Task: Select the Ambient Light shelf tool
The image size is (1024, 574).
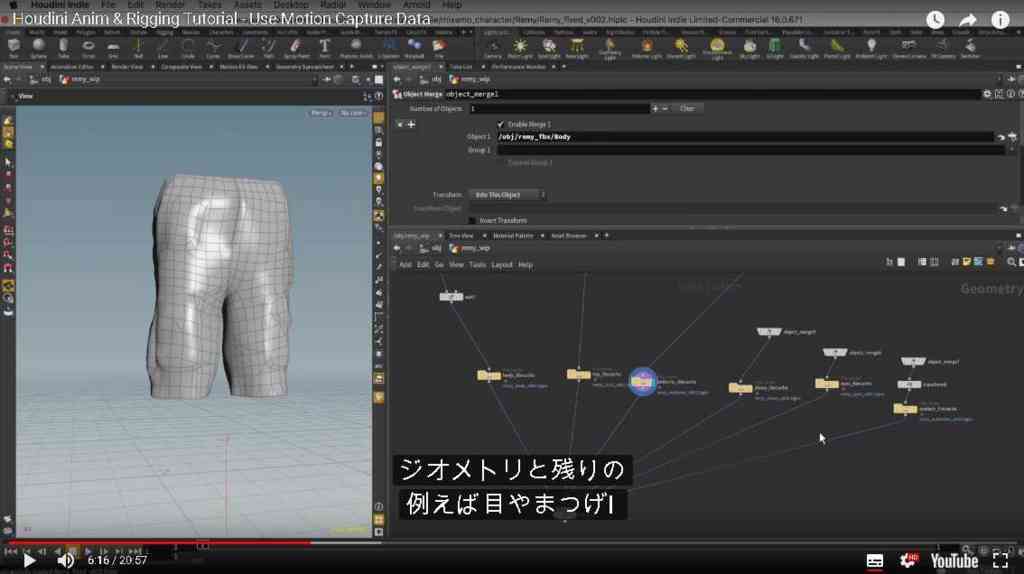Action: tap(871, 48)
